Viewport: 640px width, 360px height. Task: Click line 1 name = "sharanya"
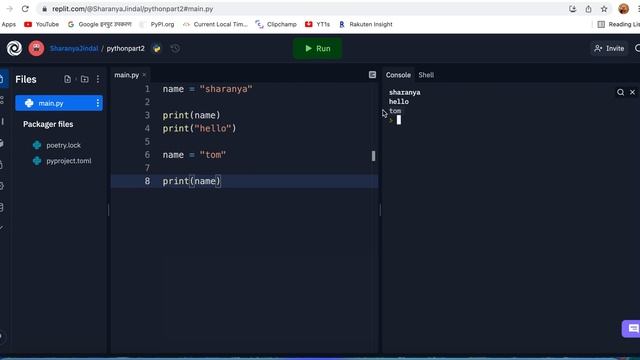point(207,89)
